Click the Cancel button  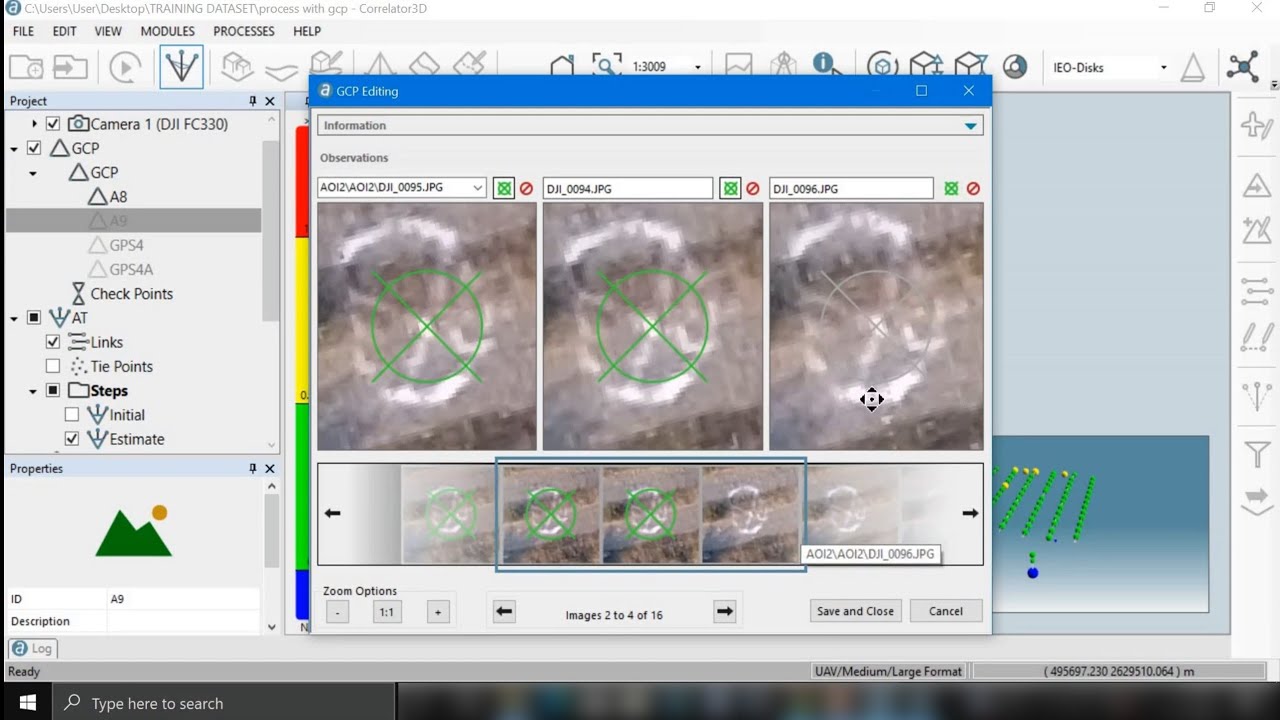coord(946,611)
